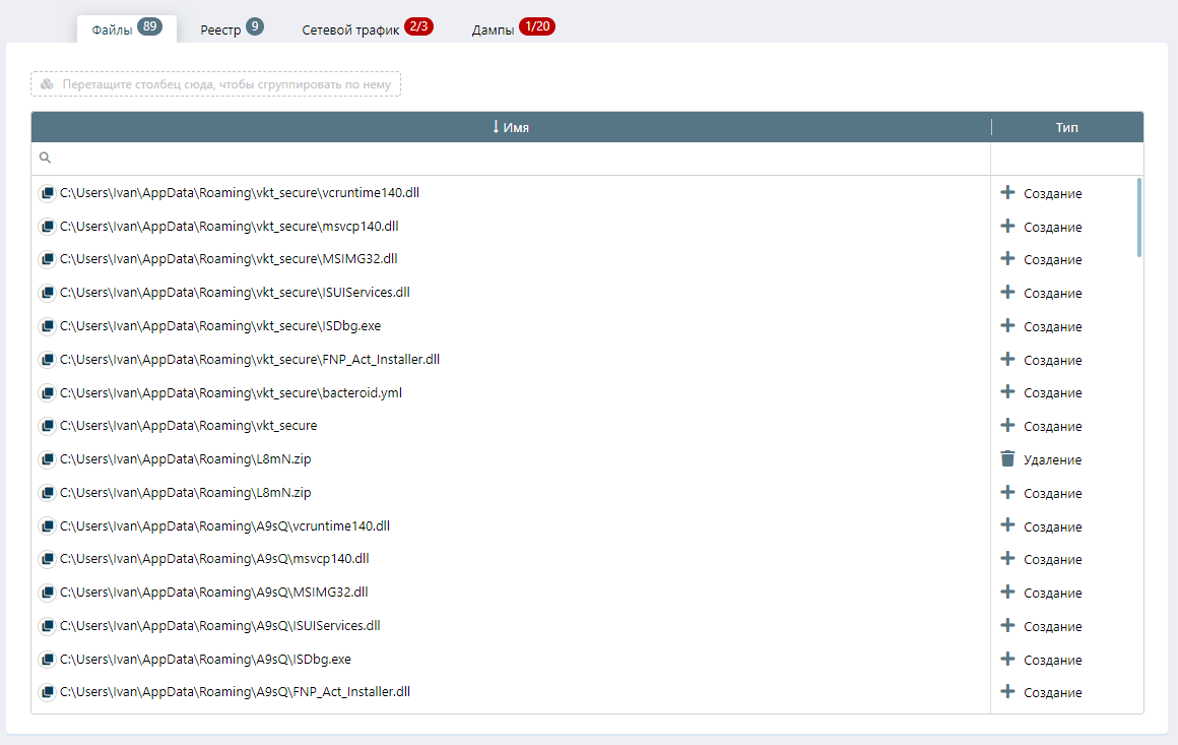Image resolution: width=1178 pixels, height=745 pixels.
Task: Click the plus icon in the vkt_secure\ISDbg.exe row
Action: pos(1007,326)
